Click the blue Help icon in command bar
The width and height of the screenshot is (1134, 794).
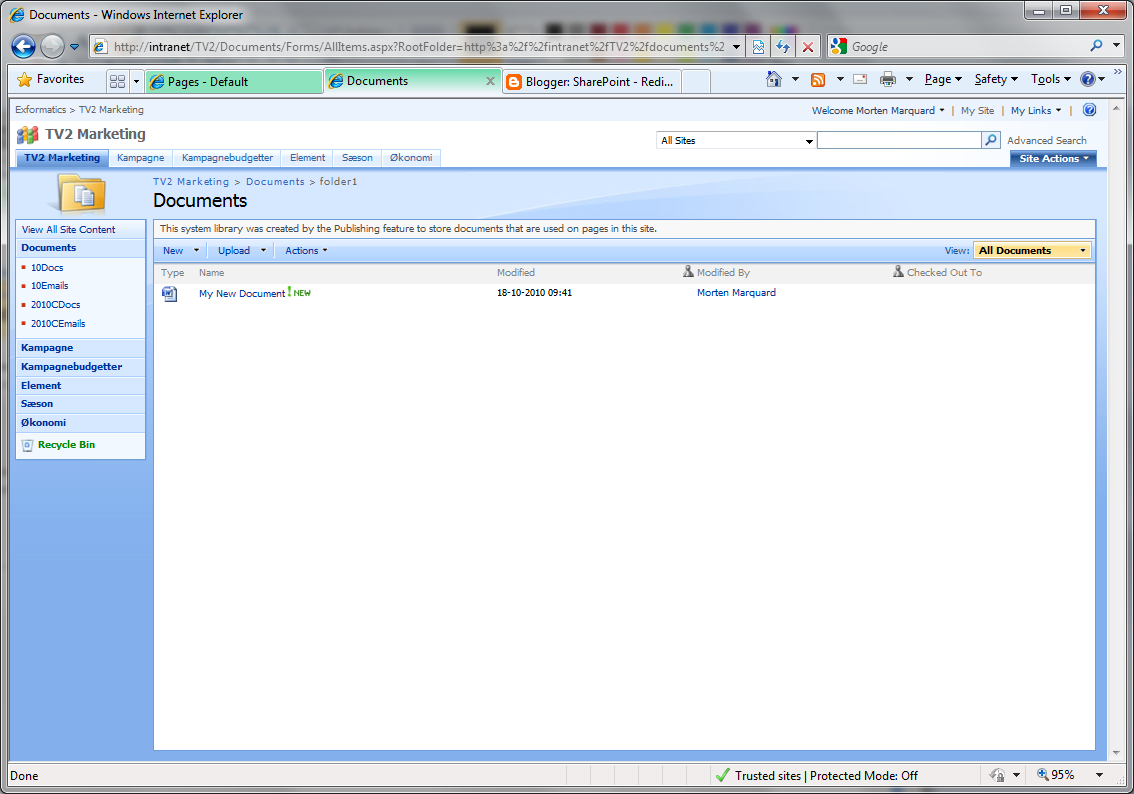tap(1088, 80)
